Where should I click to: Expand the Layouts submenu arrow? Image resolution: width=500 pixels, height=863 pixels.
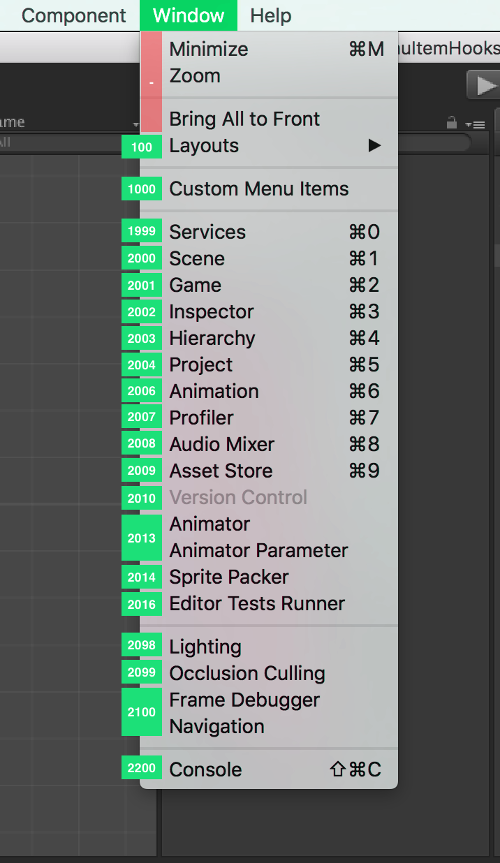click(374, 145)
